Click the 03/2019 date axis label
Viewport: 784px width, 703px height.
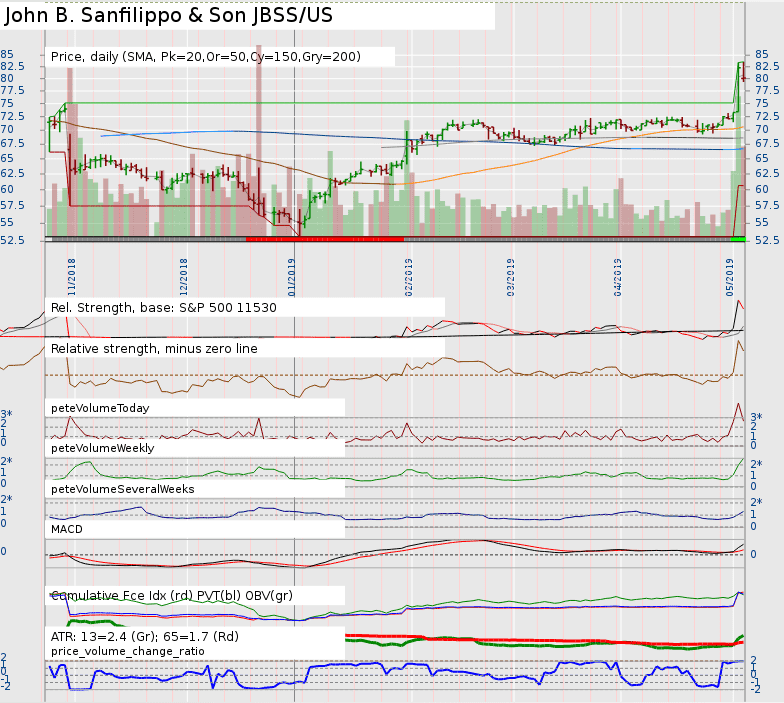(x=510, y=277)
